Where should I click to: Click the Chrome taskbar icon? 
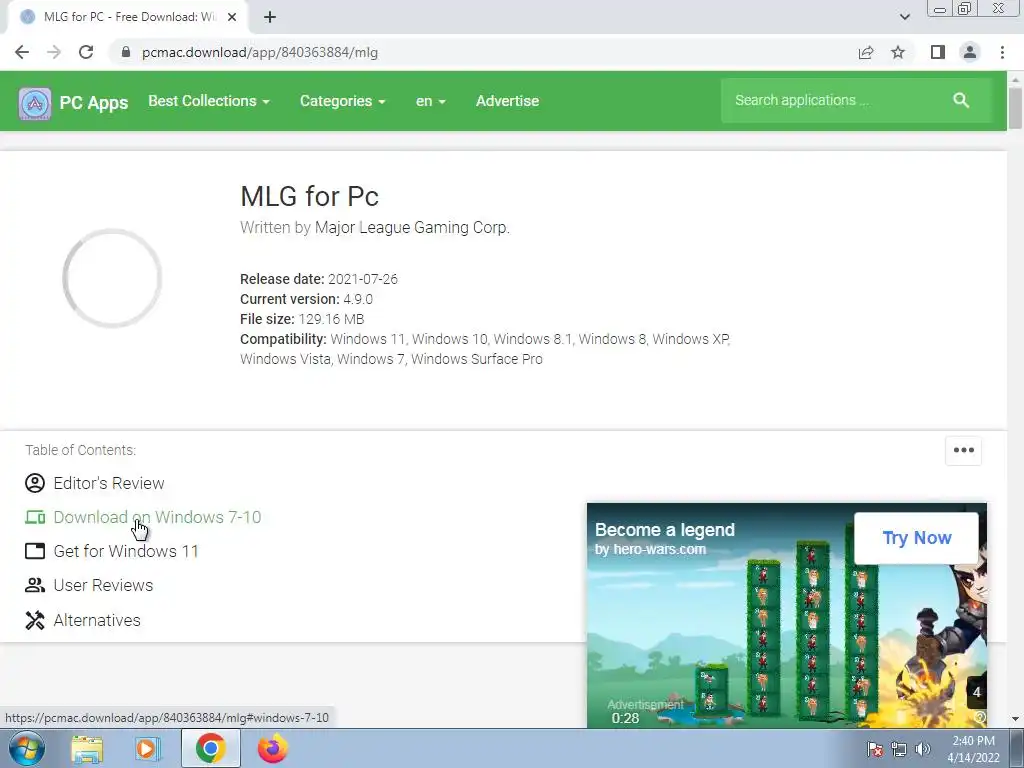210,748
